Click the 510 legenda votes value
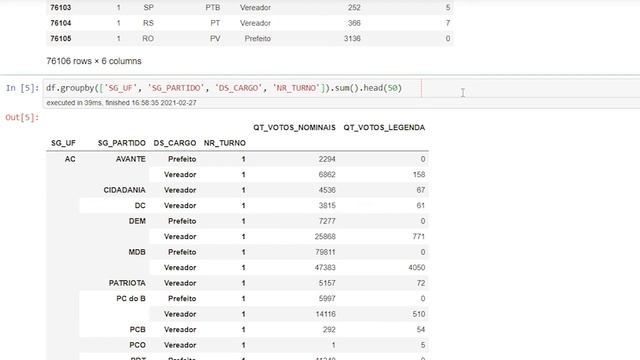 coord(419,314)
